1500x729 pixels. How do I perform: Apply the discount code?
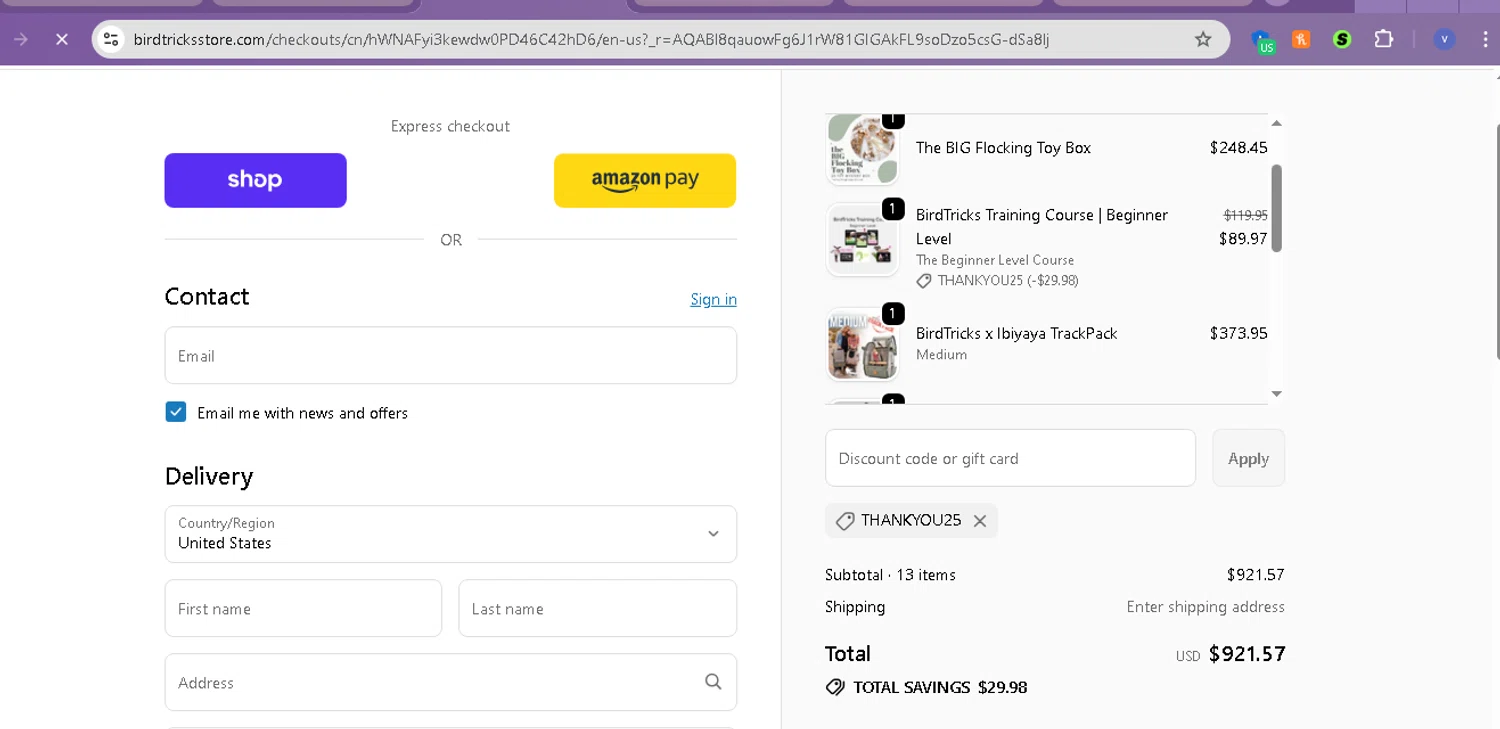coord(1248,458)
